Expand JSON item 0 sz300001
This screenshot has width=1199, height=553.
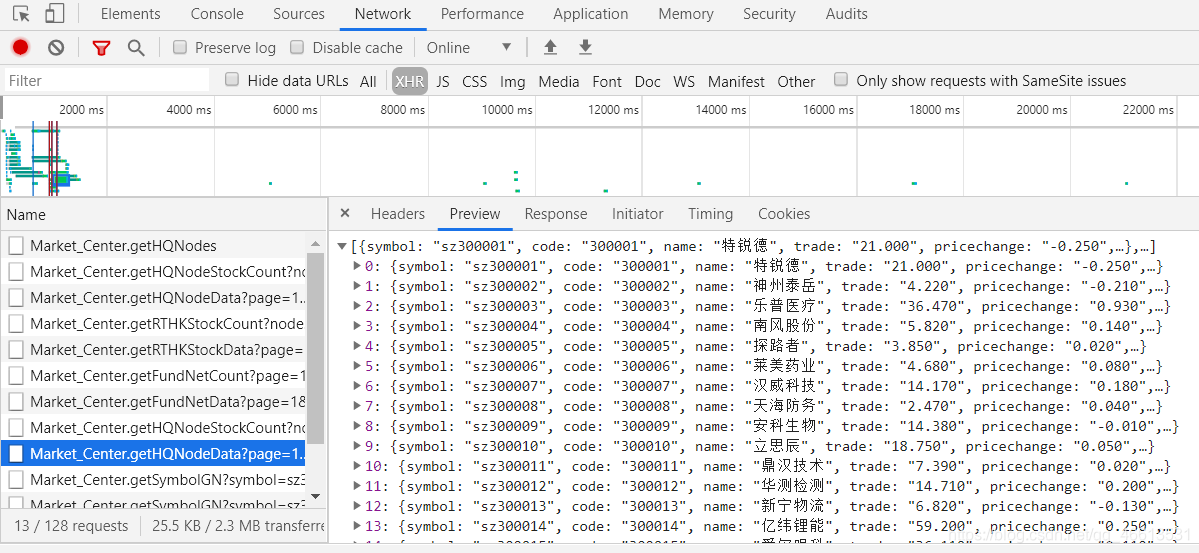(357, 266)
